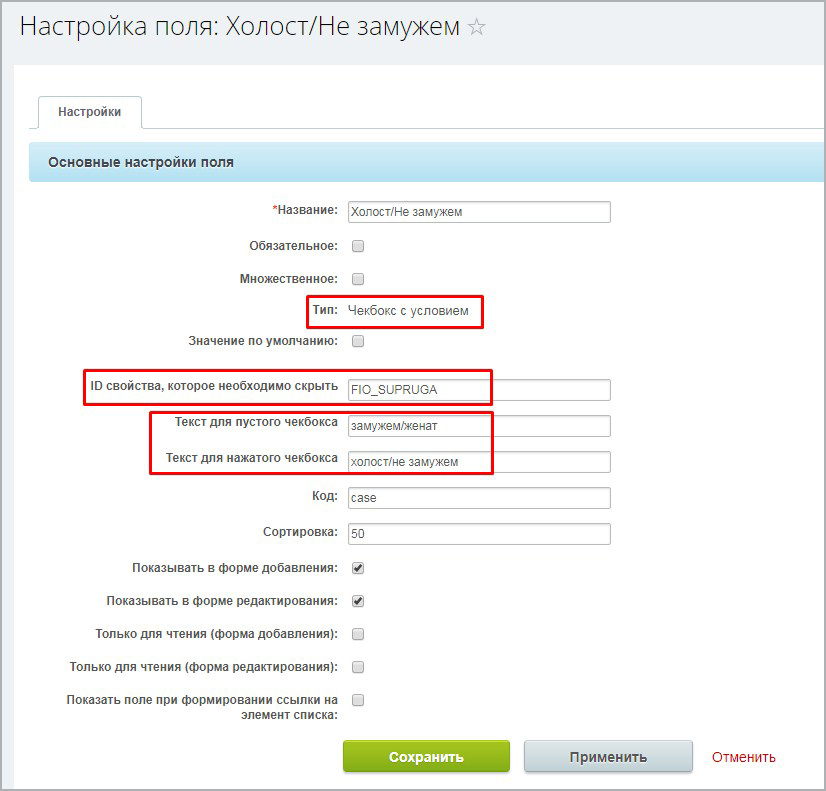The width and height of the screenshot is (826, 791).
Task: Check Показать поле при формировании ссылки
Action: pos(358,700)
